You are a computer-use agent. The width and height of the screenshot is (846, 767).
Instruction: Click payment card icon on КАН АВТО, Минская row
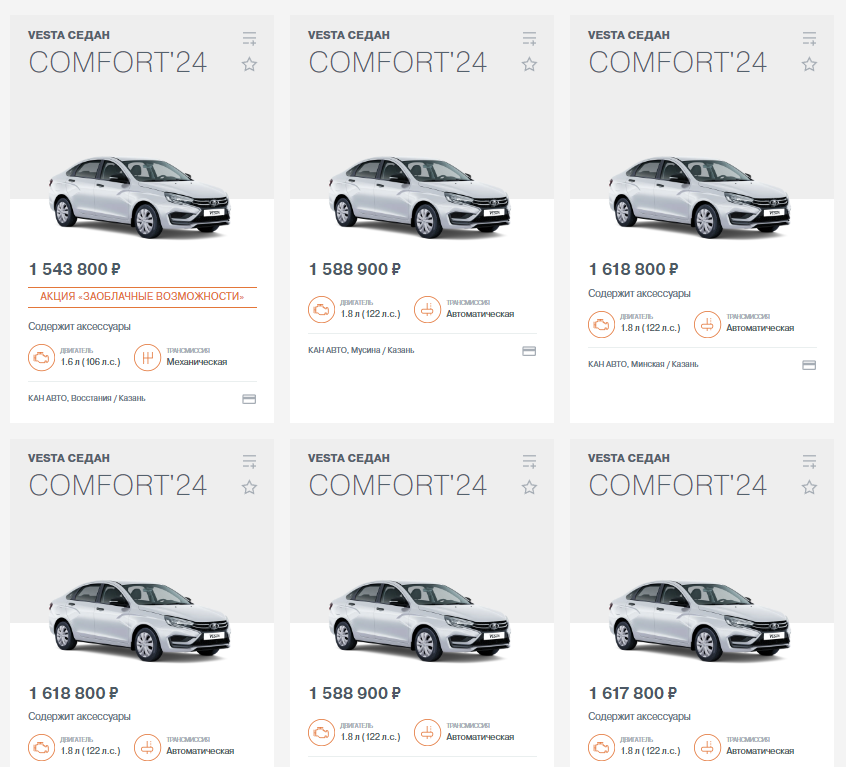809,365
